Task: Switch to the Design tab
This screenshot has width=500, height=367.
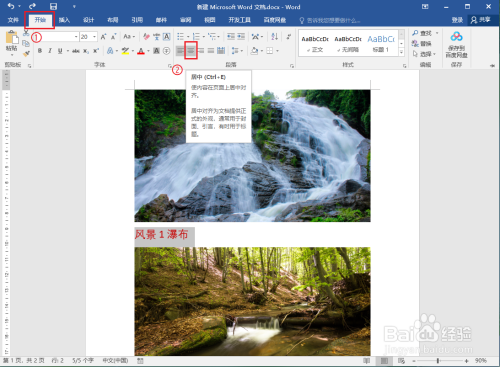Action: click(88, 20)
